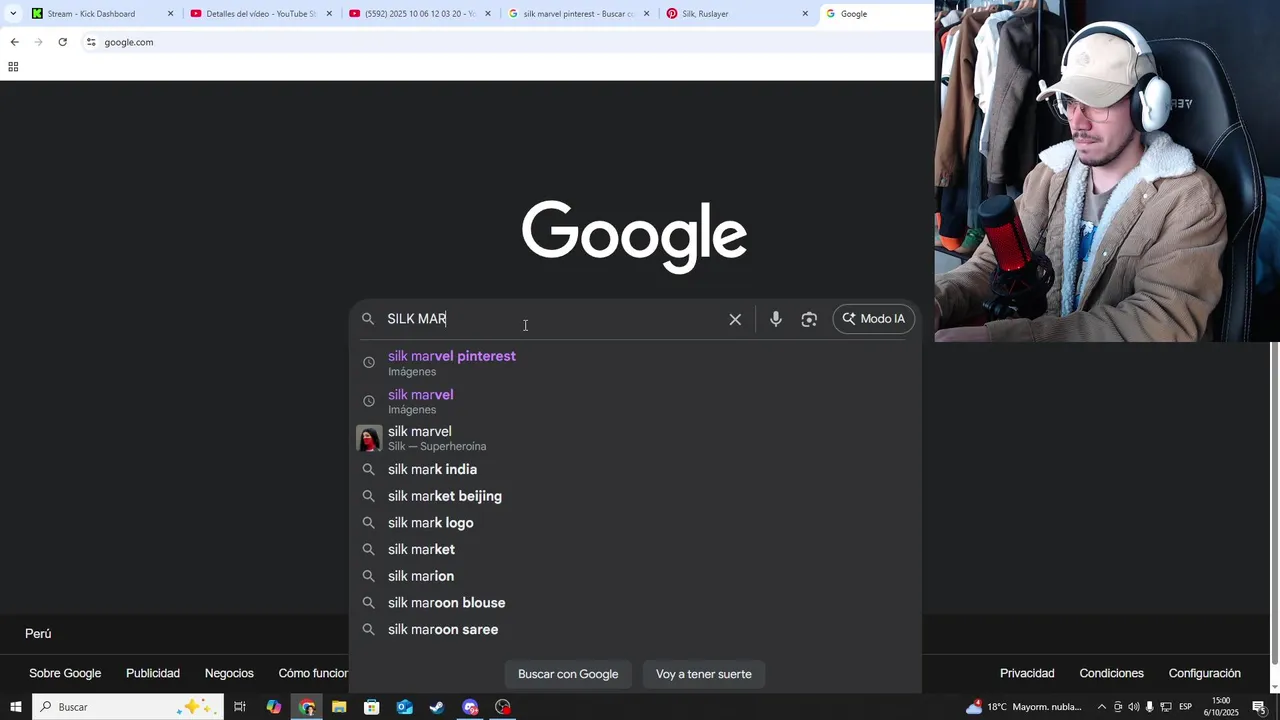The width and height of the screenshot is (1280, 720).
Task: Open the Silk — Superheroína entity suggestion
Action: coord(636,438)
